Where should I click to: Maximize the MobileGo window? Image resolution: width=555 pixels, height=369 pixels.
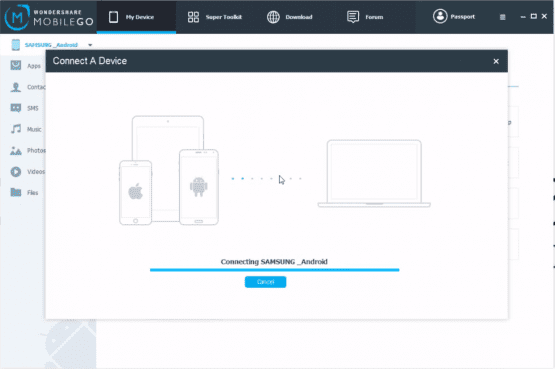click(534, 16)
